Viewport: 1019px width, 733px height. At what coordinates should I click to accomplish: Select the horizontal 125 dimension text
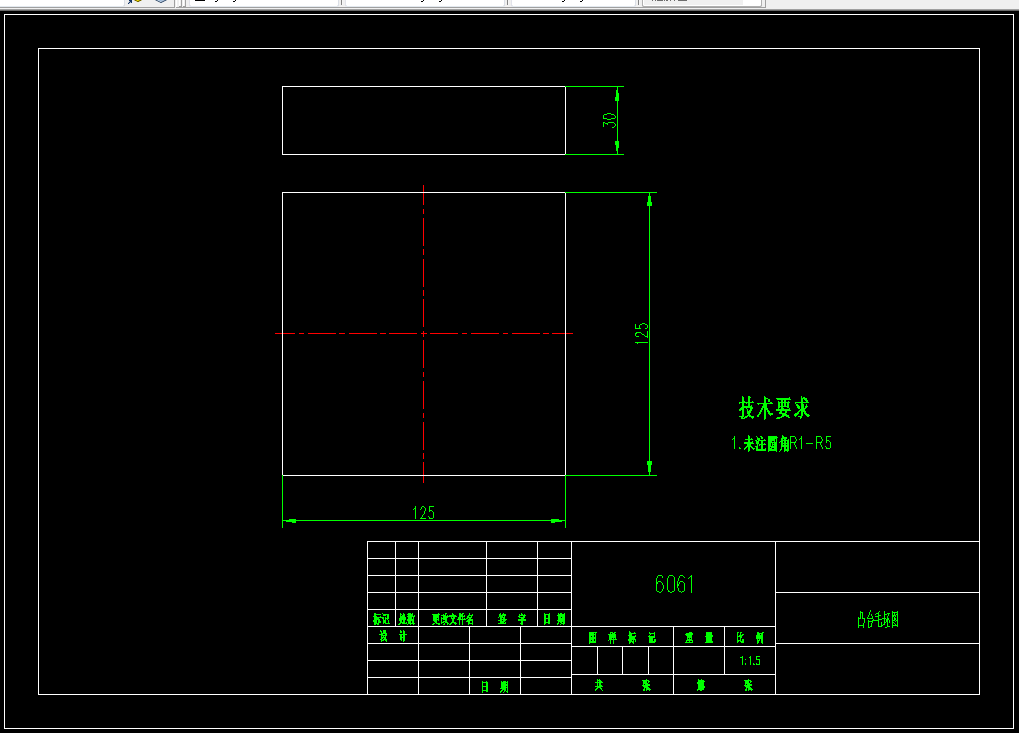tap(424, 513)
